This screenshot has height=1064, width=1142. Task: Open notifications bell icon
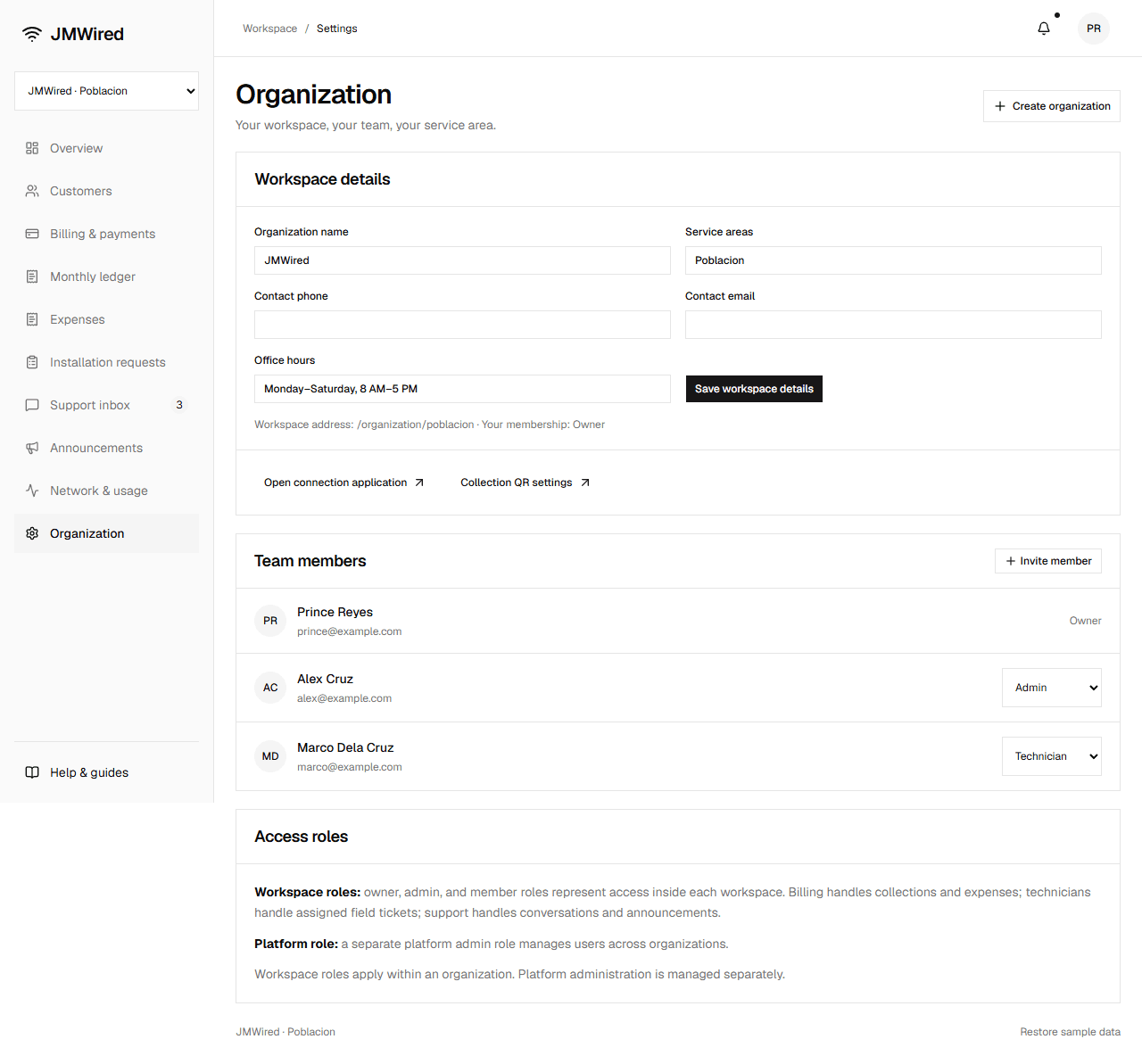click(x=1044, y=29)
